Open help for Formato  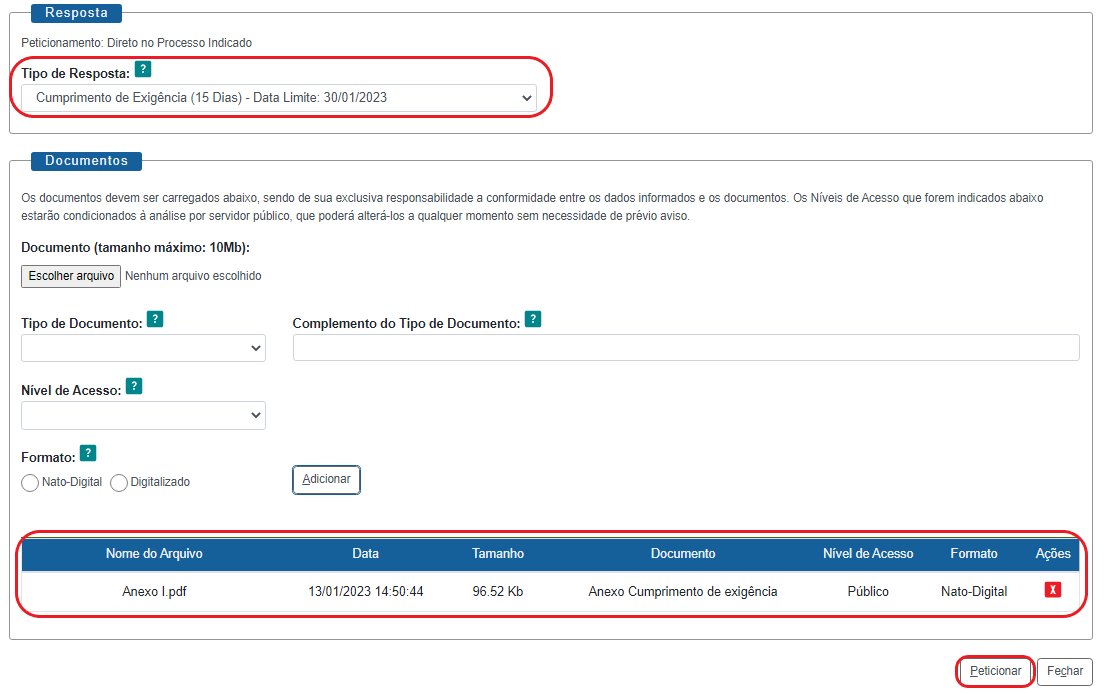pyautogui.click(x=88, y=453)
